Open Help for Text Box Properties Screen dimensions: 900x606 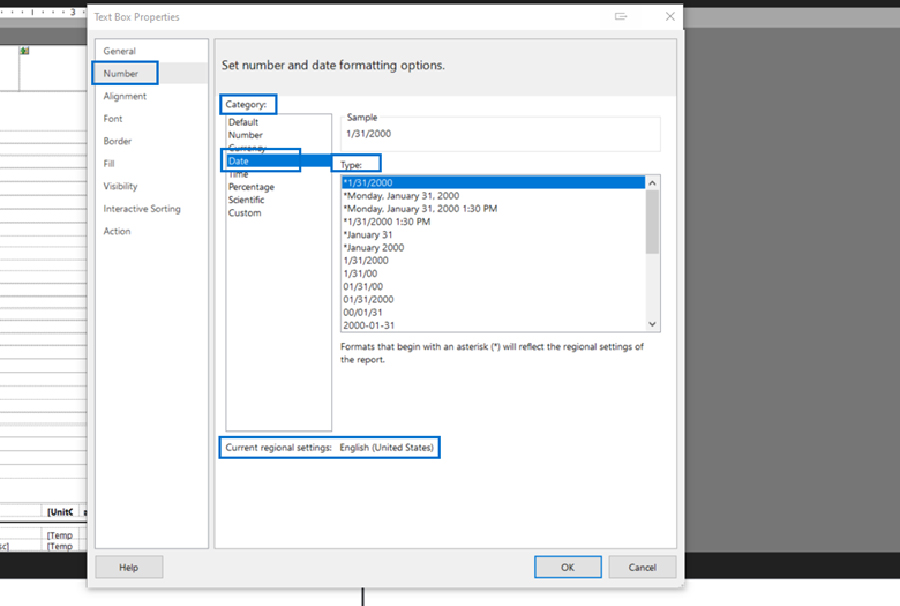point(128,567)
